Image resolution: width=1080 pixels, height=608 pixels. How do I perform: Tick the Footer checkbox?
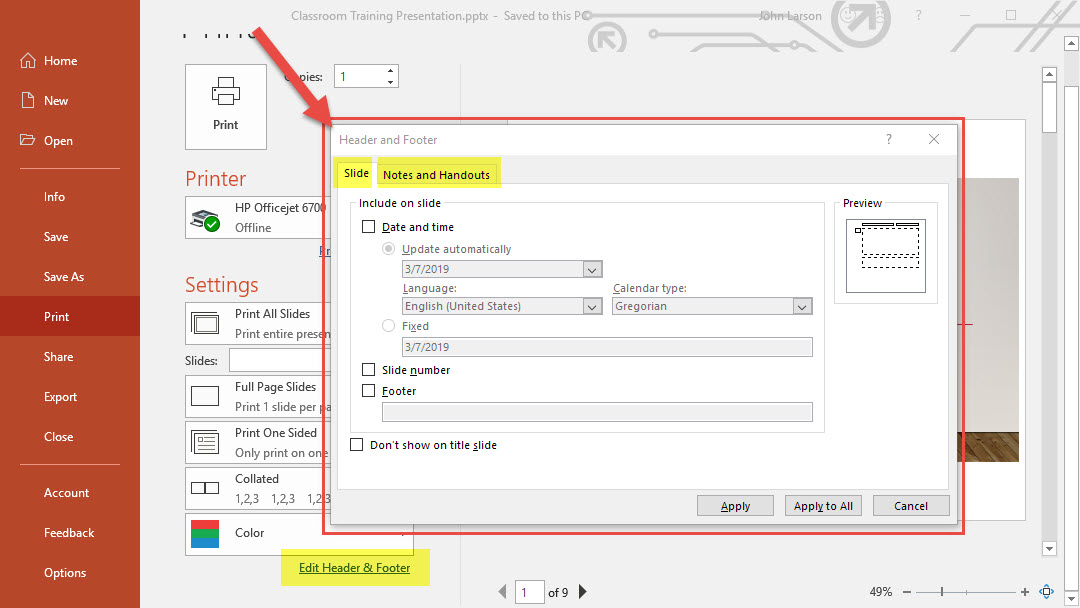[x=369, y=391]
